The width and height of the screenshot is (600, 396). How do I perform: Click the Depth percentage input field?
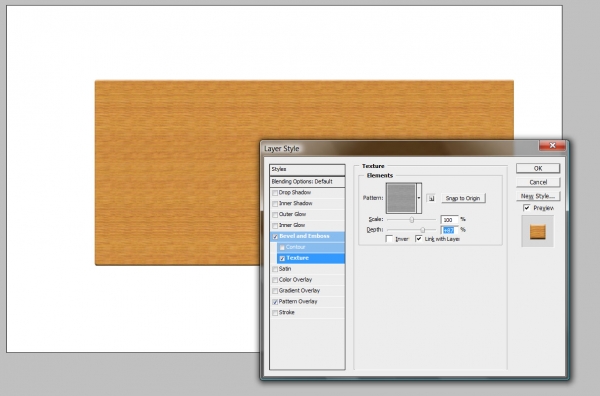point(449,230)
